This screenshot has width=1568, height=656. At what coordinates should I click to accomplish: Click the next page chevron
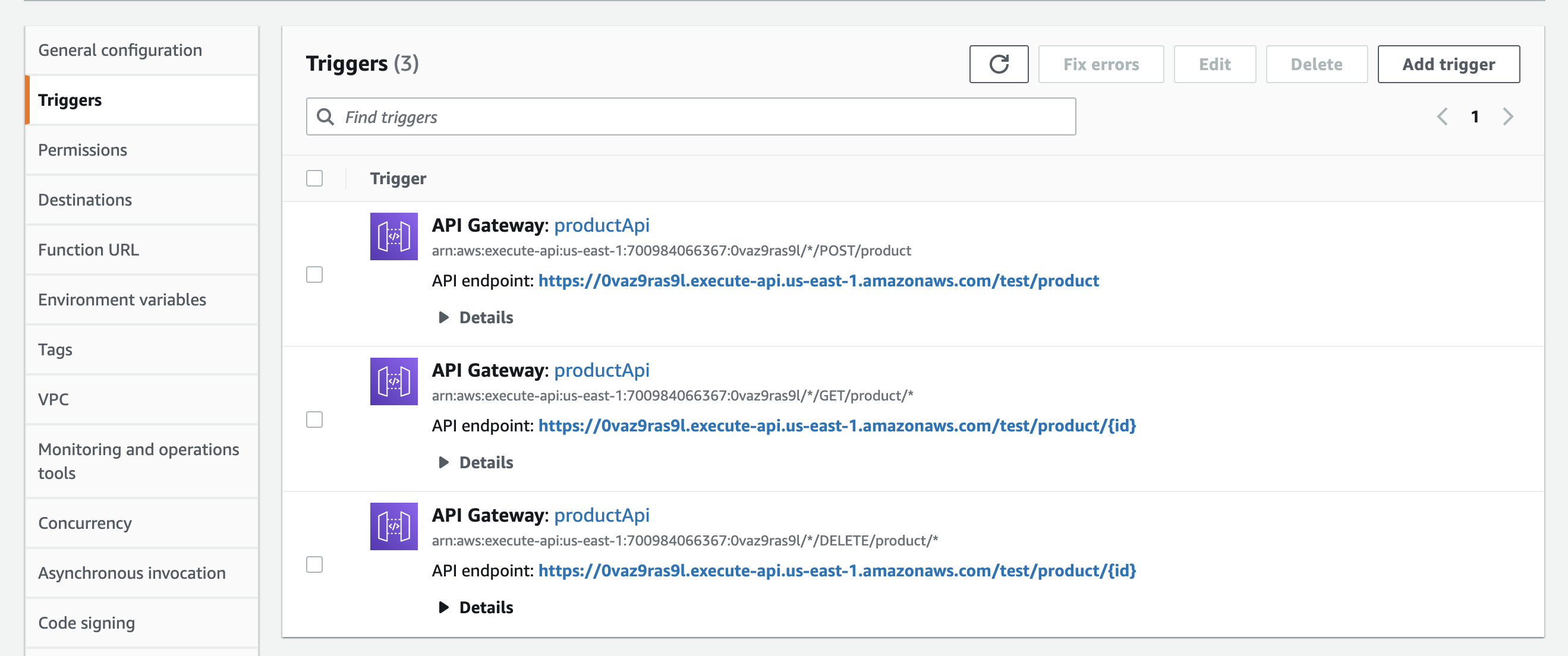click(1508, 116)
